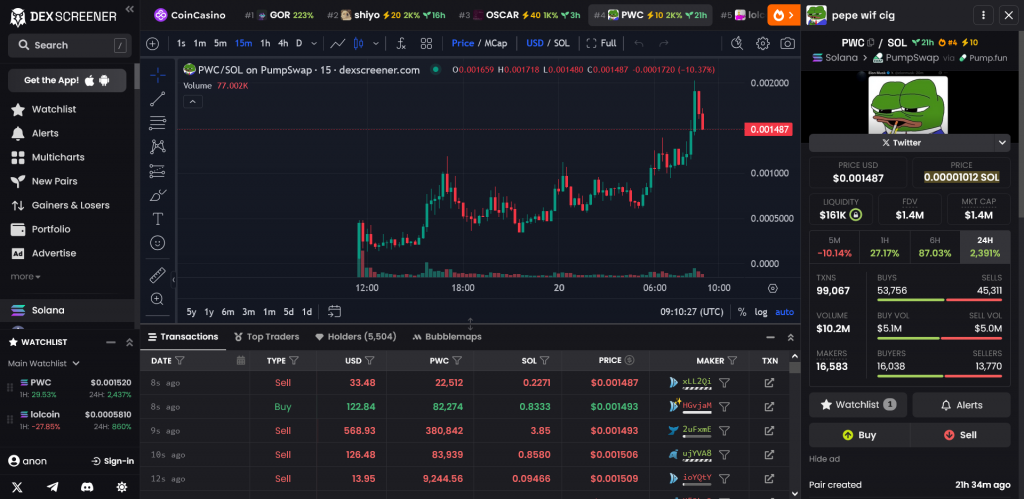
Task: Collapse the left sidebar
Action: 129,9
